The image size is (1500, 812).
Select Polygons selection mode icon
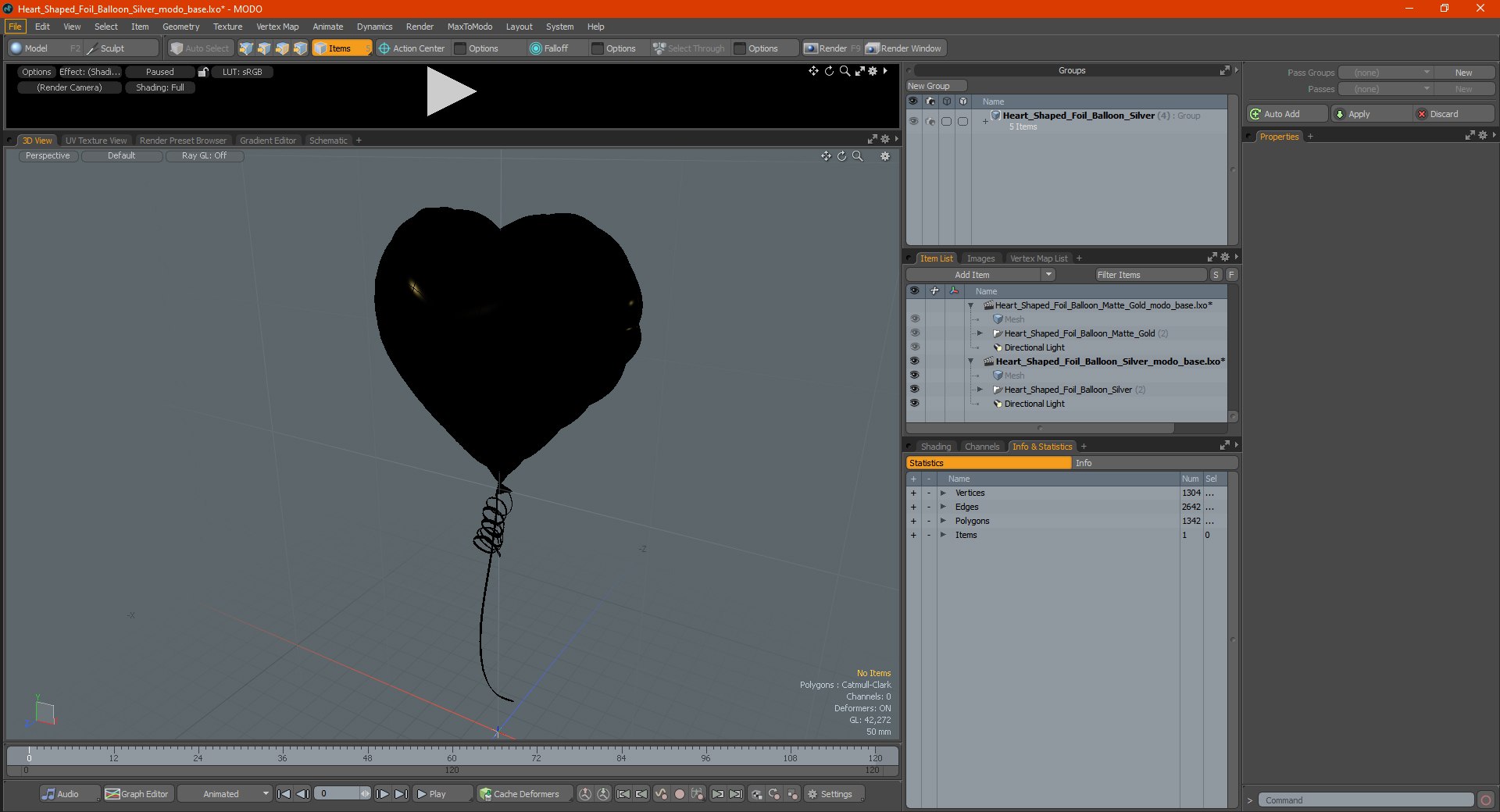pos(282,48)
